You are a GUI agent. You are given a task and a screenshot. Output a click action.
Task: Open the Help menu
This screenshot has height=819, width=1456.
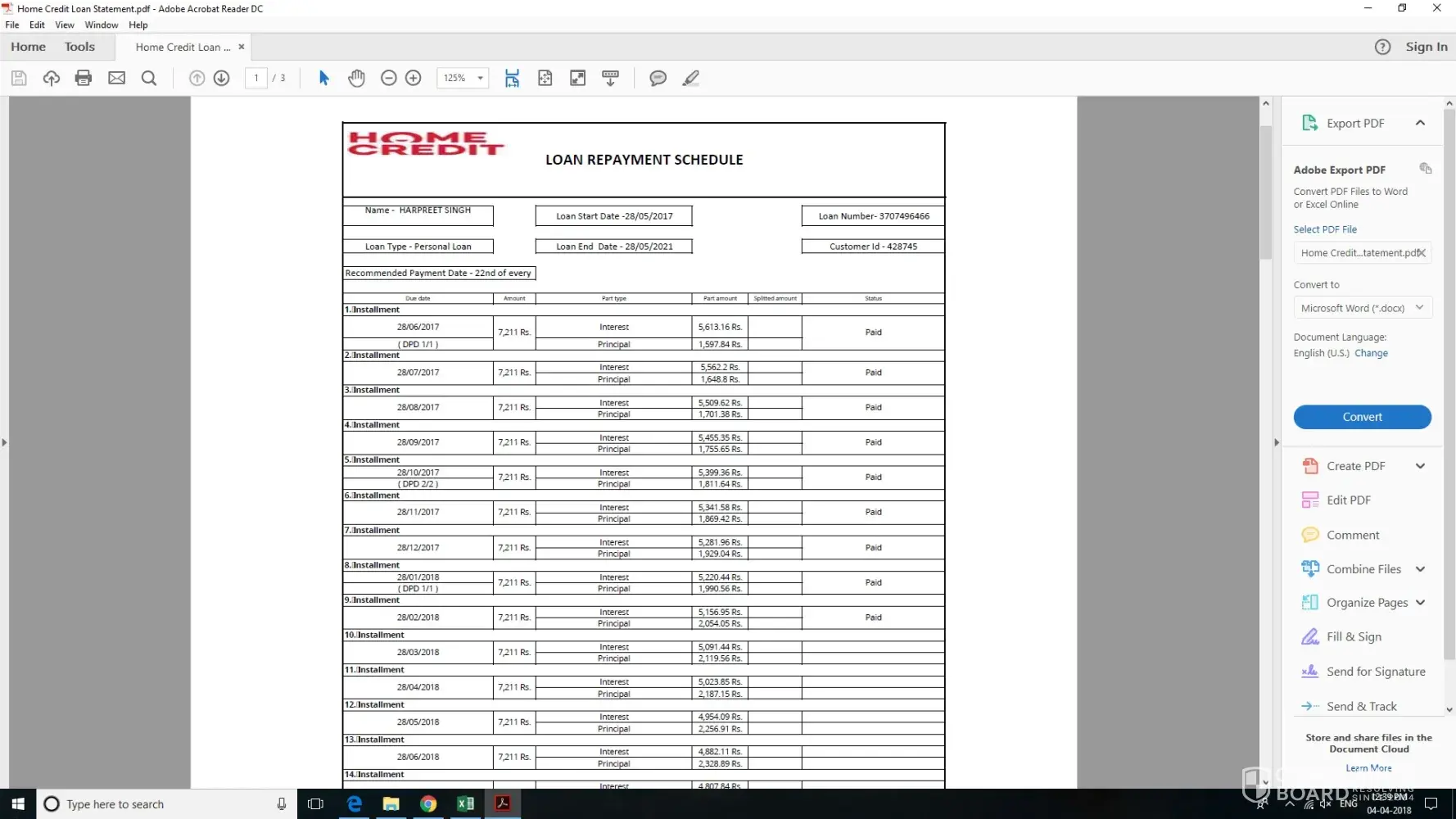(138, 25)
